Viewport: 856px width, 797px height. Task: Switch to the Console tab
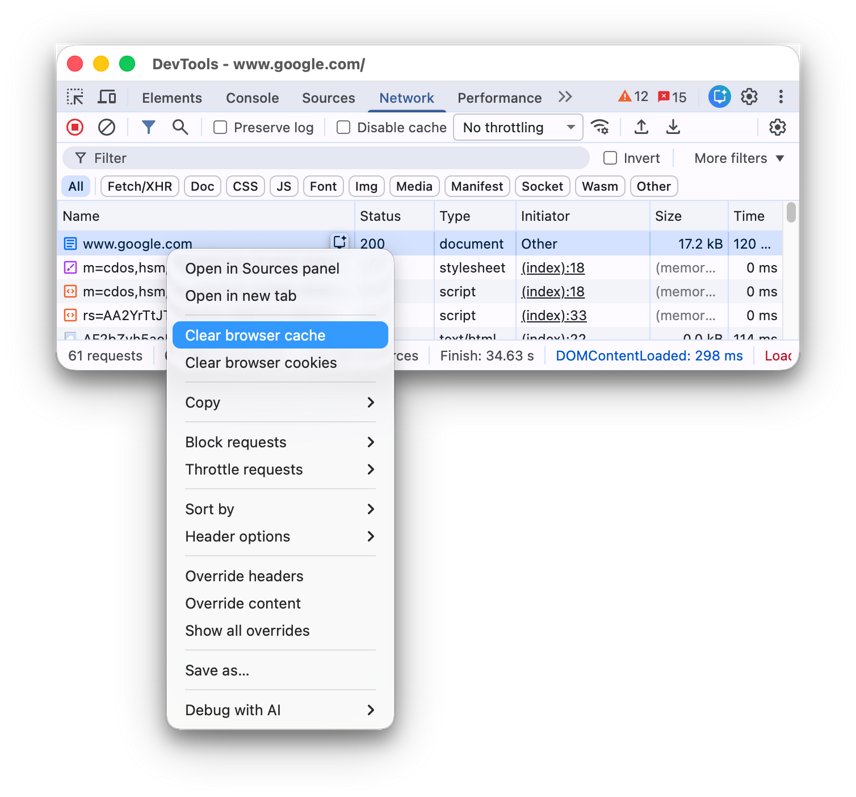[252, 98]
